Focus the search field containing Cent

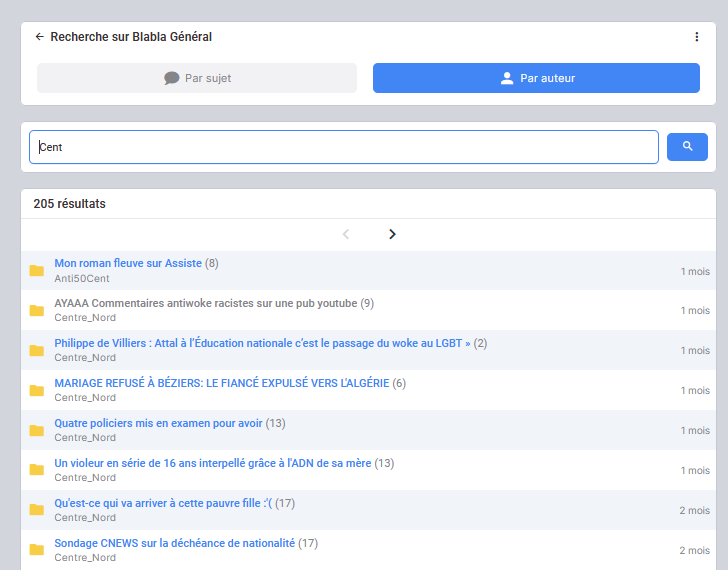tap(343, 147)
